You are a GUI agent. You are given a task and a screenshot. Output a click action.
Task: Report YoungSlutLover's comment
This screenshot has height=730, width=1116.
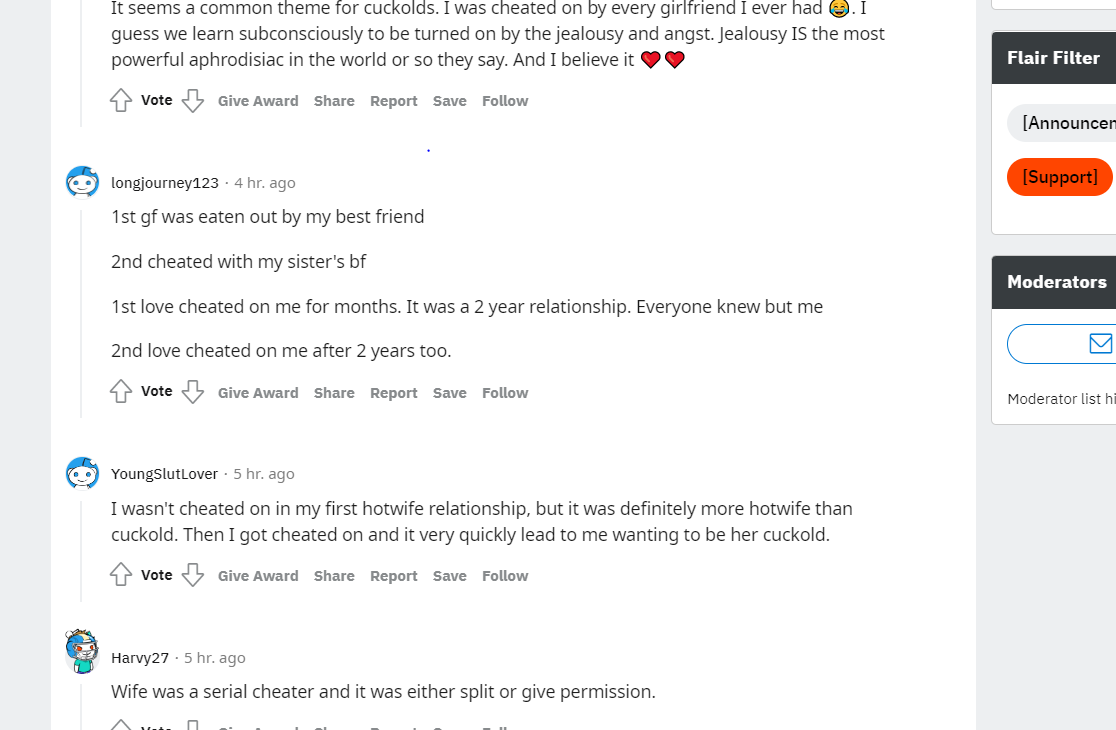coord(394,576)
